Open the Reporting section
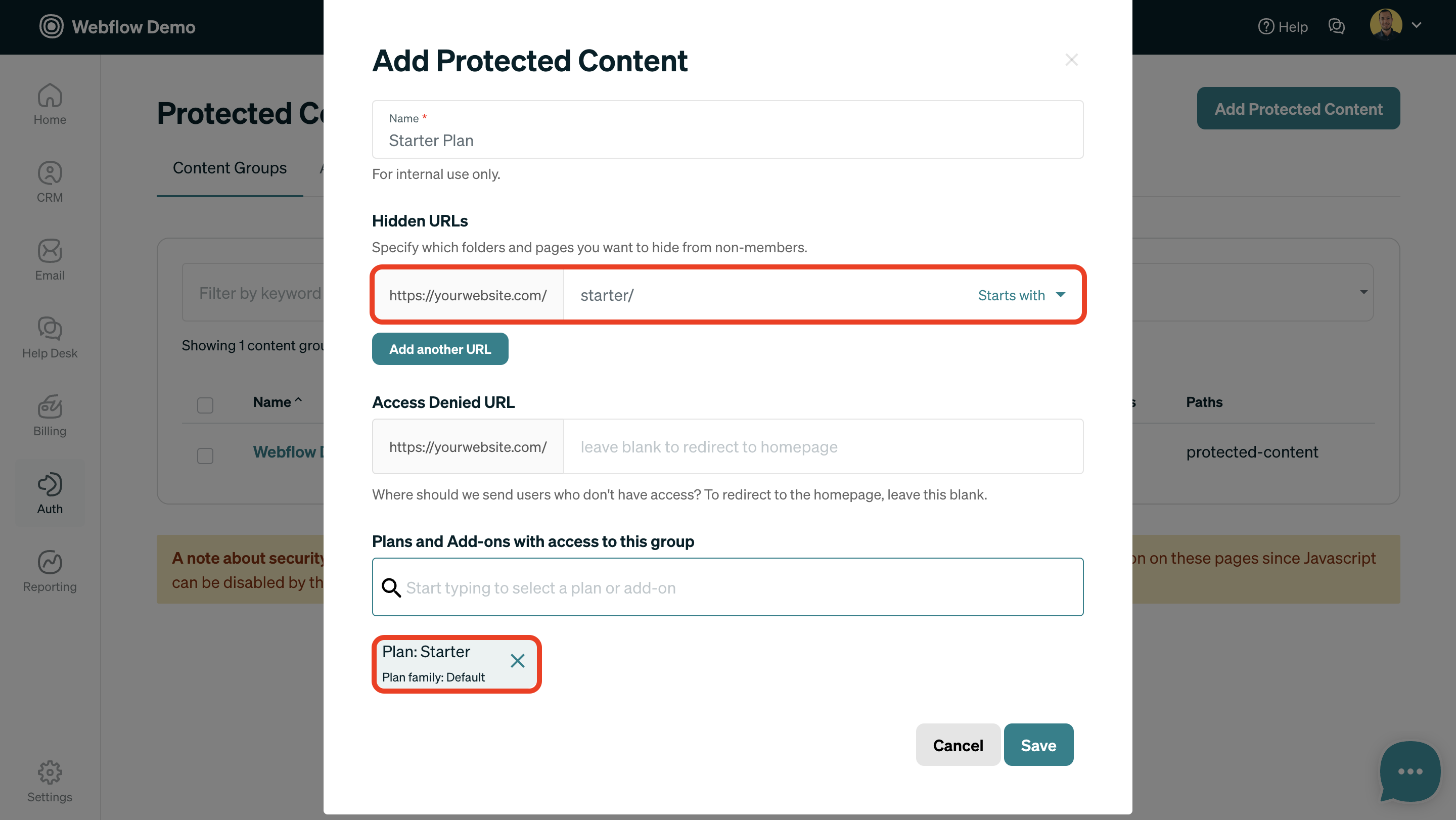Screen dimensions: 1456x820 click(x=50, y=570)
